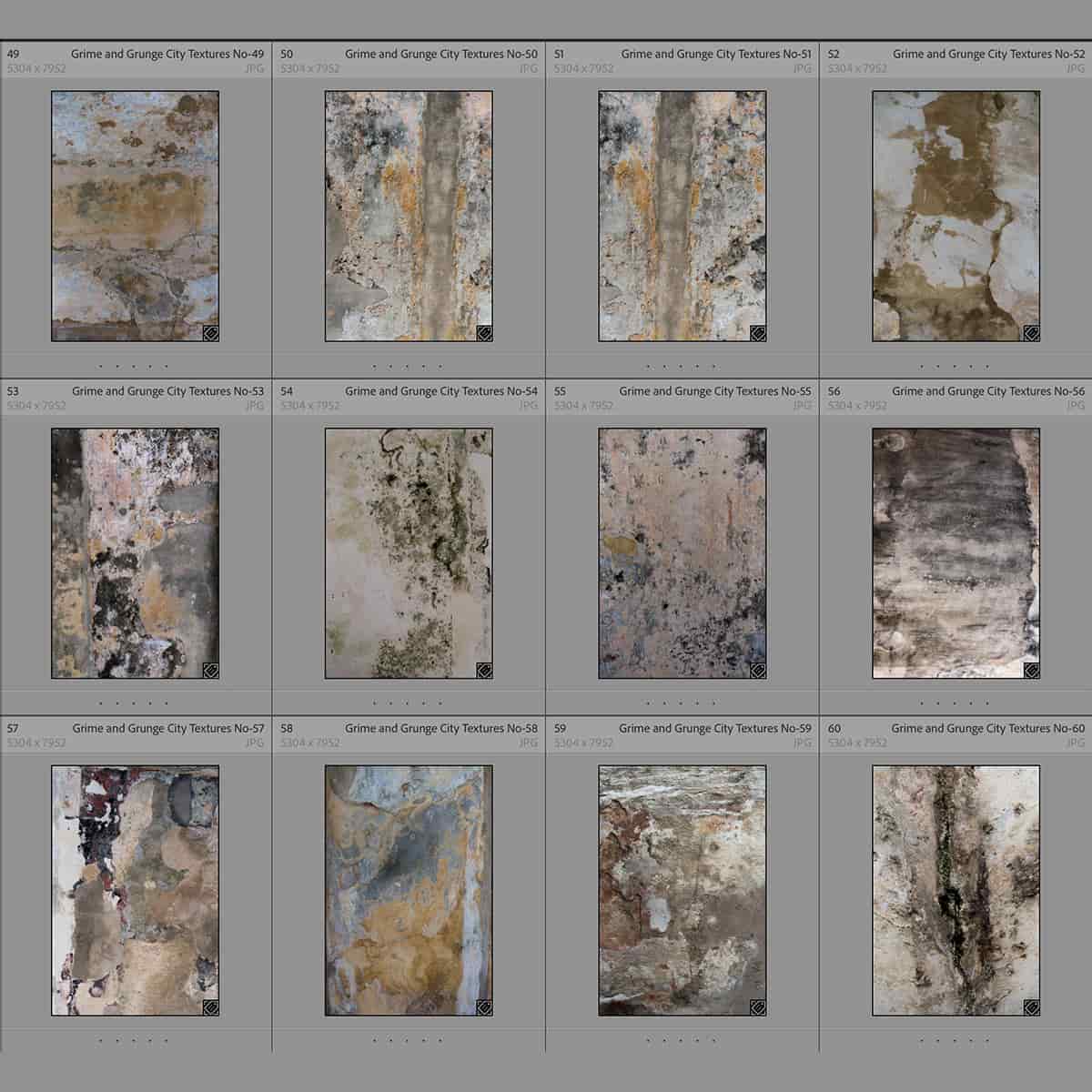Click the keyword tag badge on photo No-54

[x=483, y=672]
